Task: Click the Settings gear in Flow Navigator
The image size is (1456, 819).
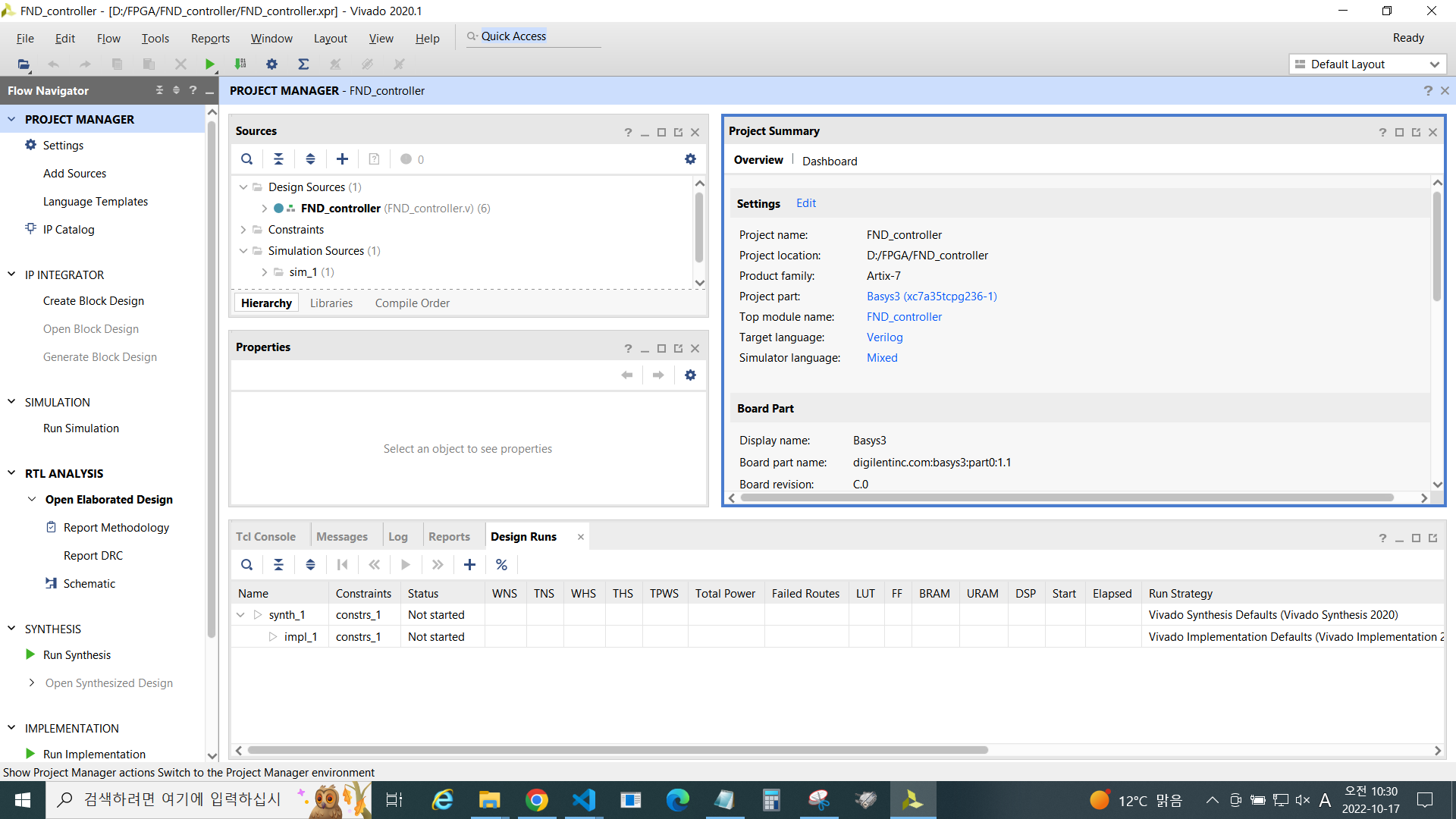Action: [31, 145]
